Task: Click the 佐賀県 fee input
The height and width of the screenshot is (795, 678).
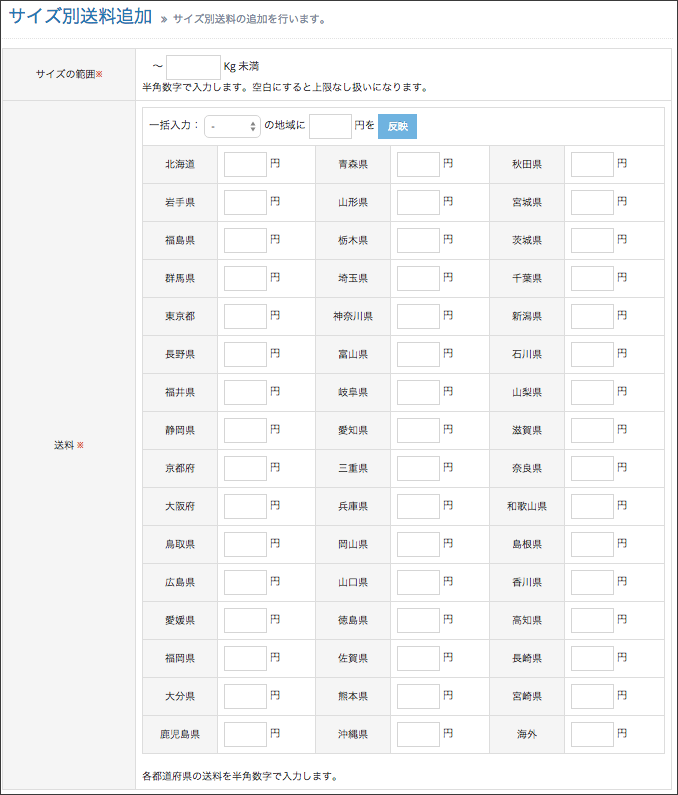Action: (x=418, y=659)
